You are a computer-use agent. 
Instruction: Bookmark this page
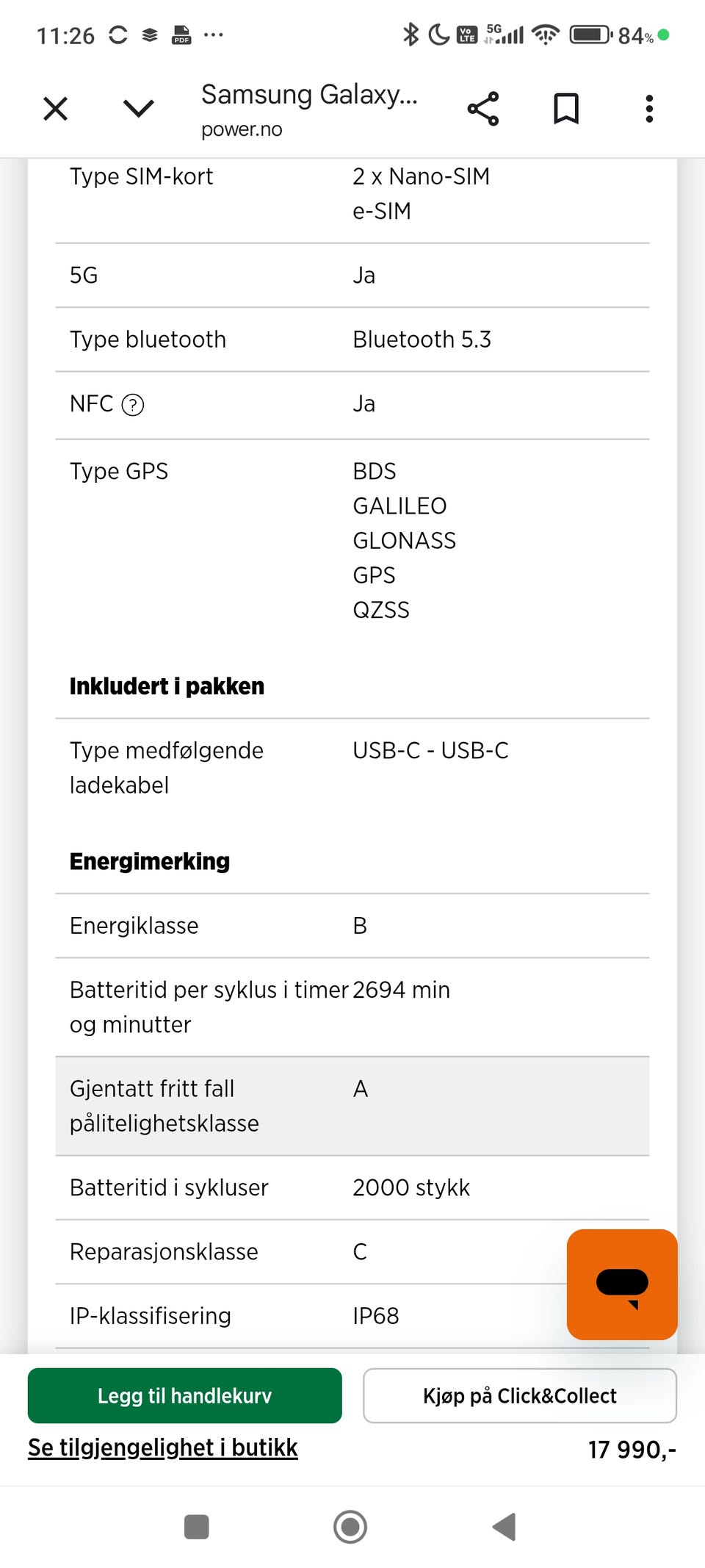point(566,109)
